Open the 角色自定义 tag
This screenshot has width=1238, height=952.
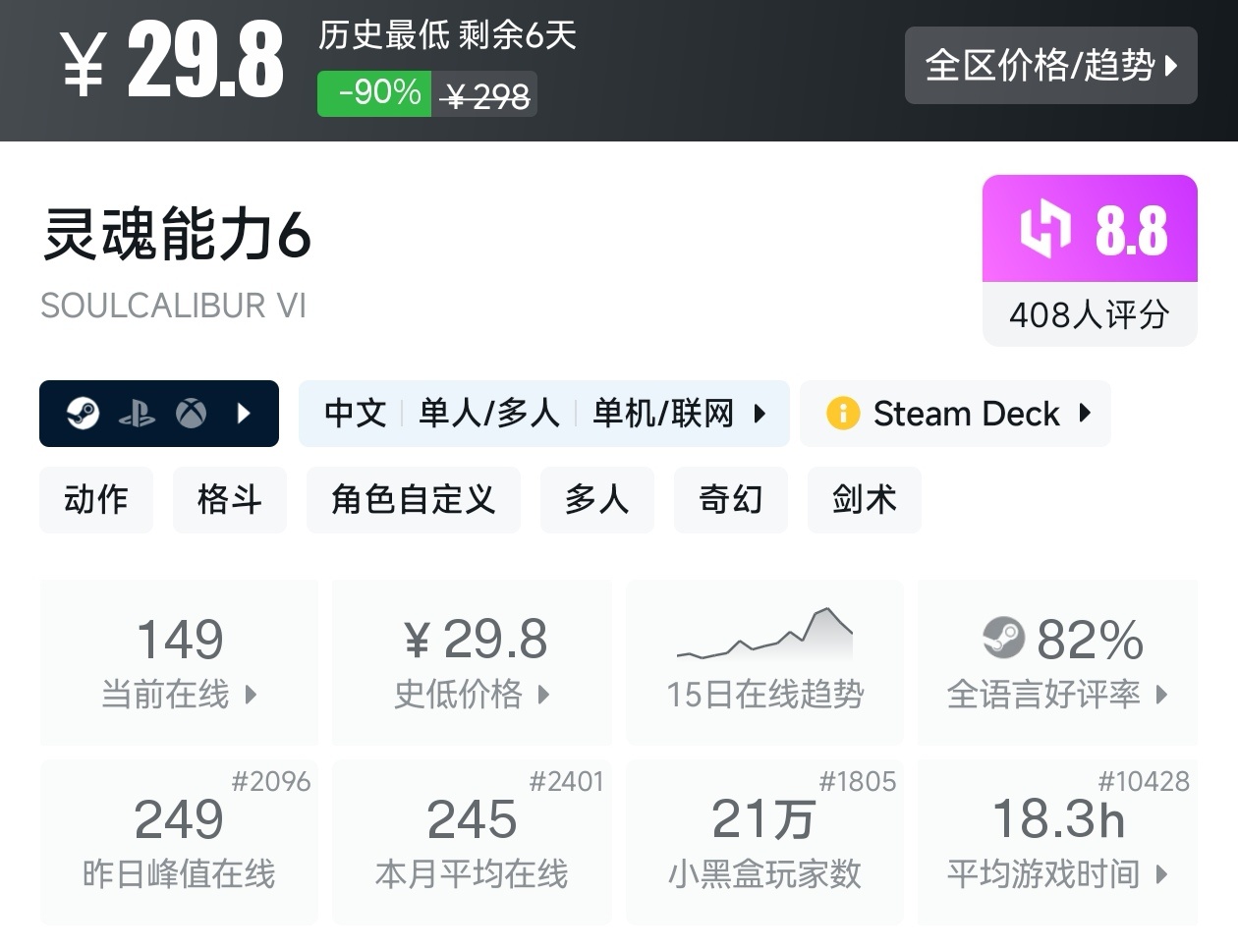pos(413,499)
